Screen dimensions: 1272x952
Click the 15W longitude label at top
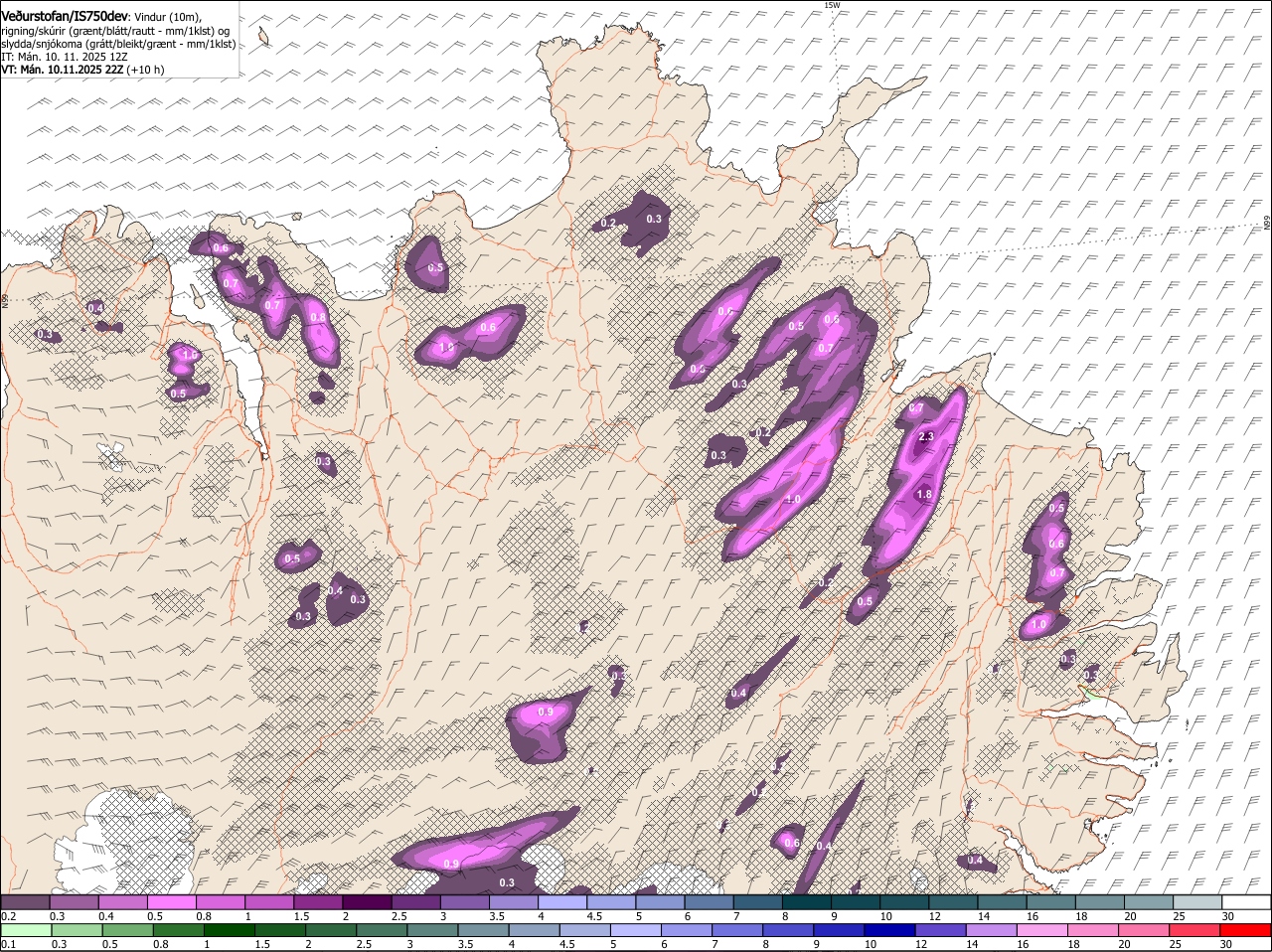coord(832,5)
